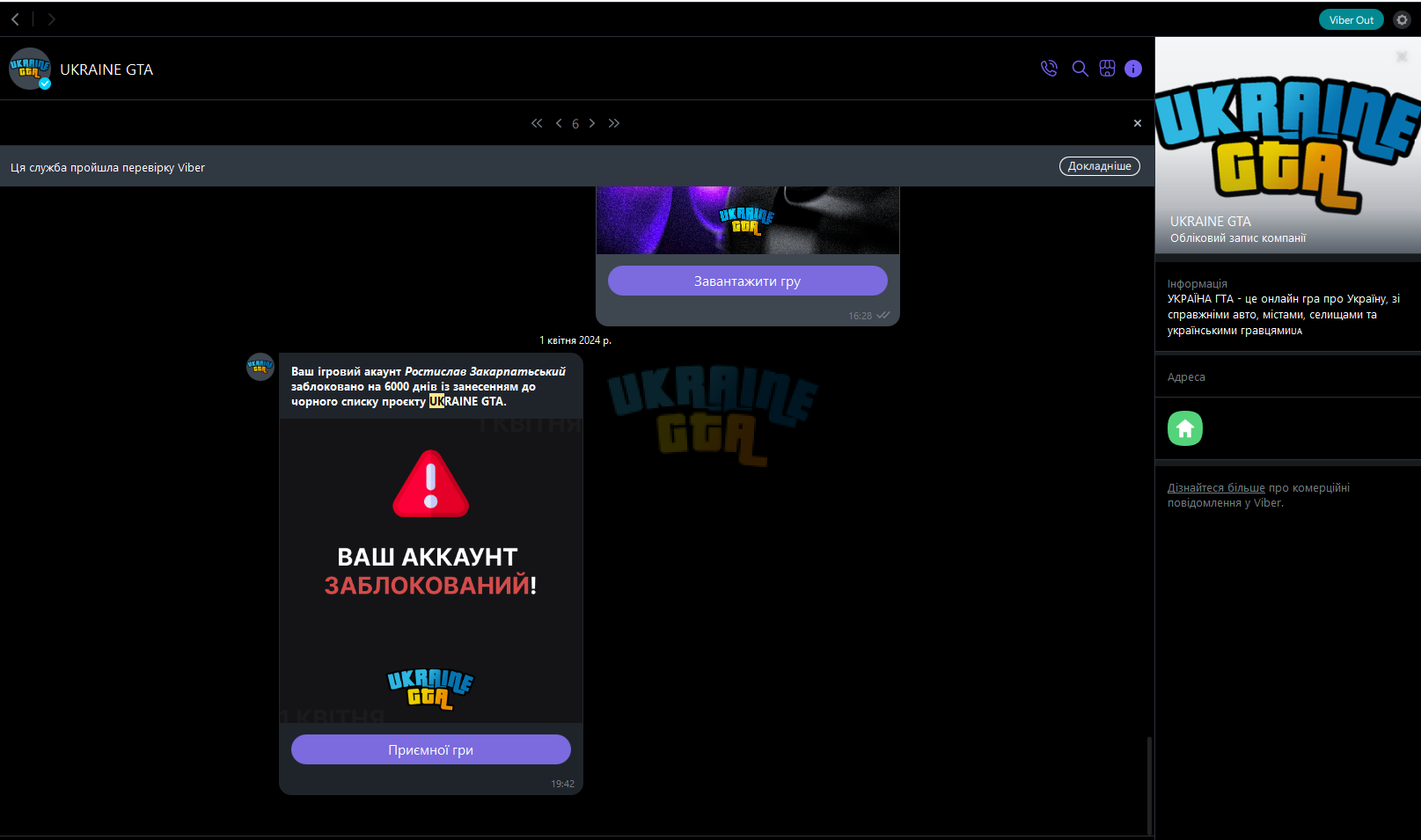This screenshot has width=1421, height=840.
Task: Click the UKRAINE GTA chat avatar
Action: [30, 69]
